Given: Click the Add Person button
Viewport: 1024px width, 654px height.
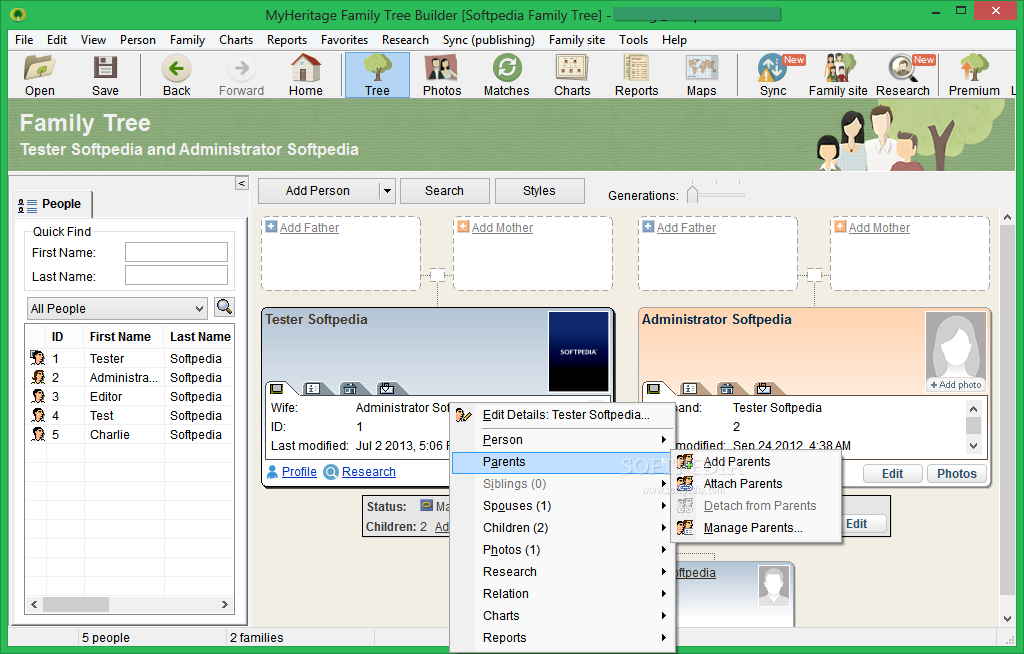Looking at the screenshot, I should (x=318, y=191).
